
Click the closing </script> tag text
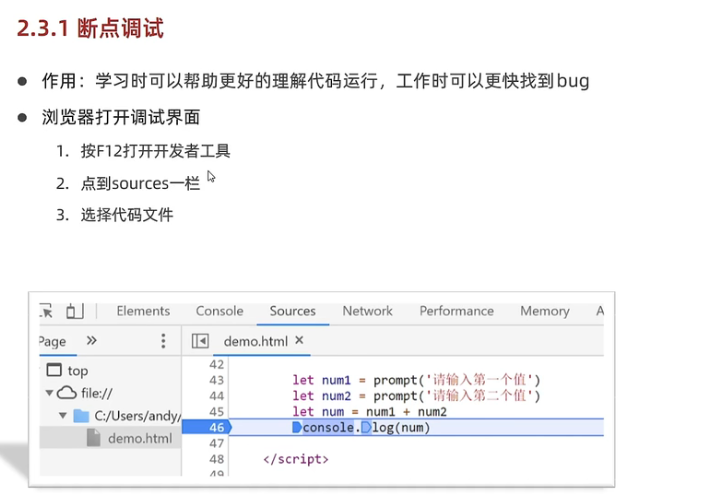click(296, 459)
